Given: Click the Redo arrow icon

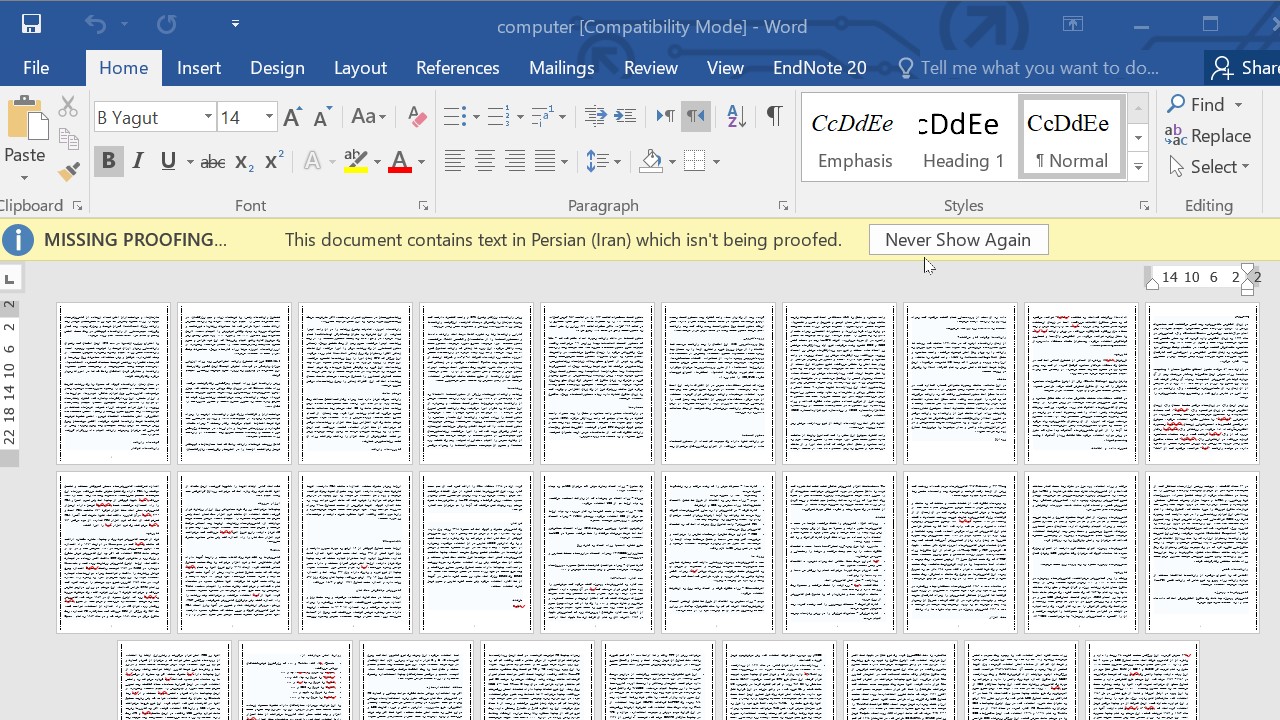Looking at the screenshot, I should (x=166, y=25).
